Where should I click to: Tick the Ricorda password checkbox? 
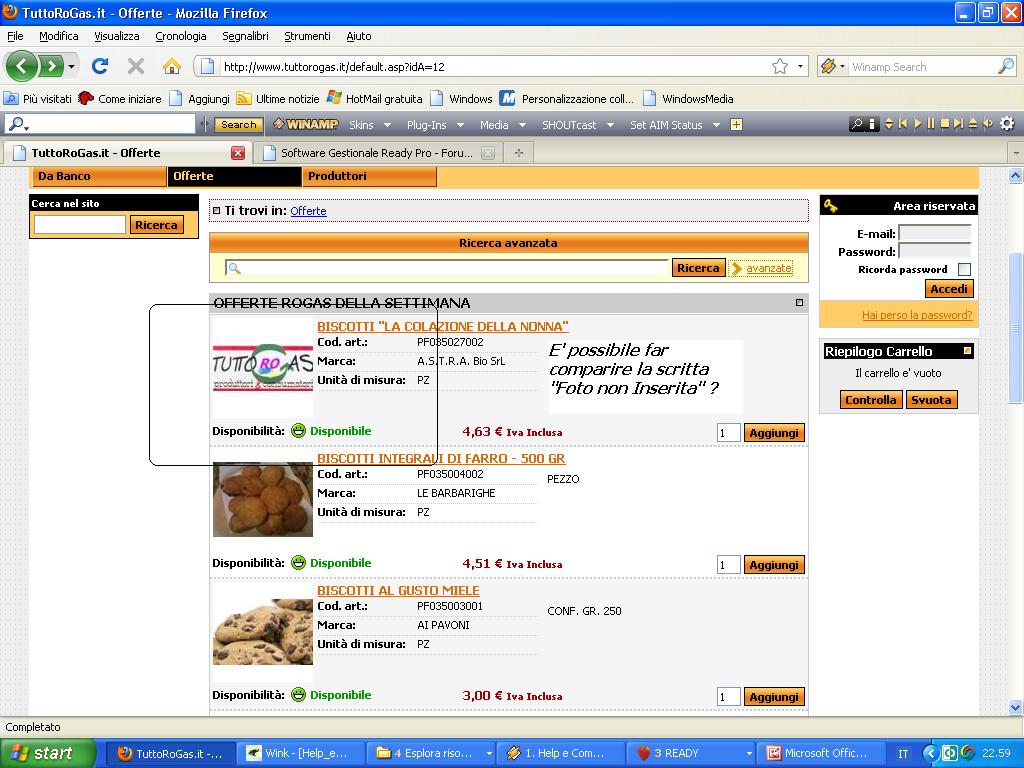964,269
